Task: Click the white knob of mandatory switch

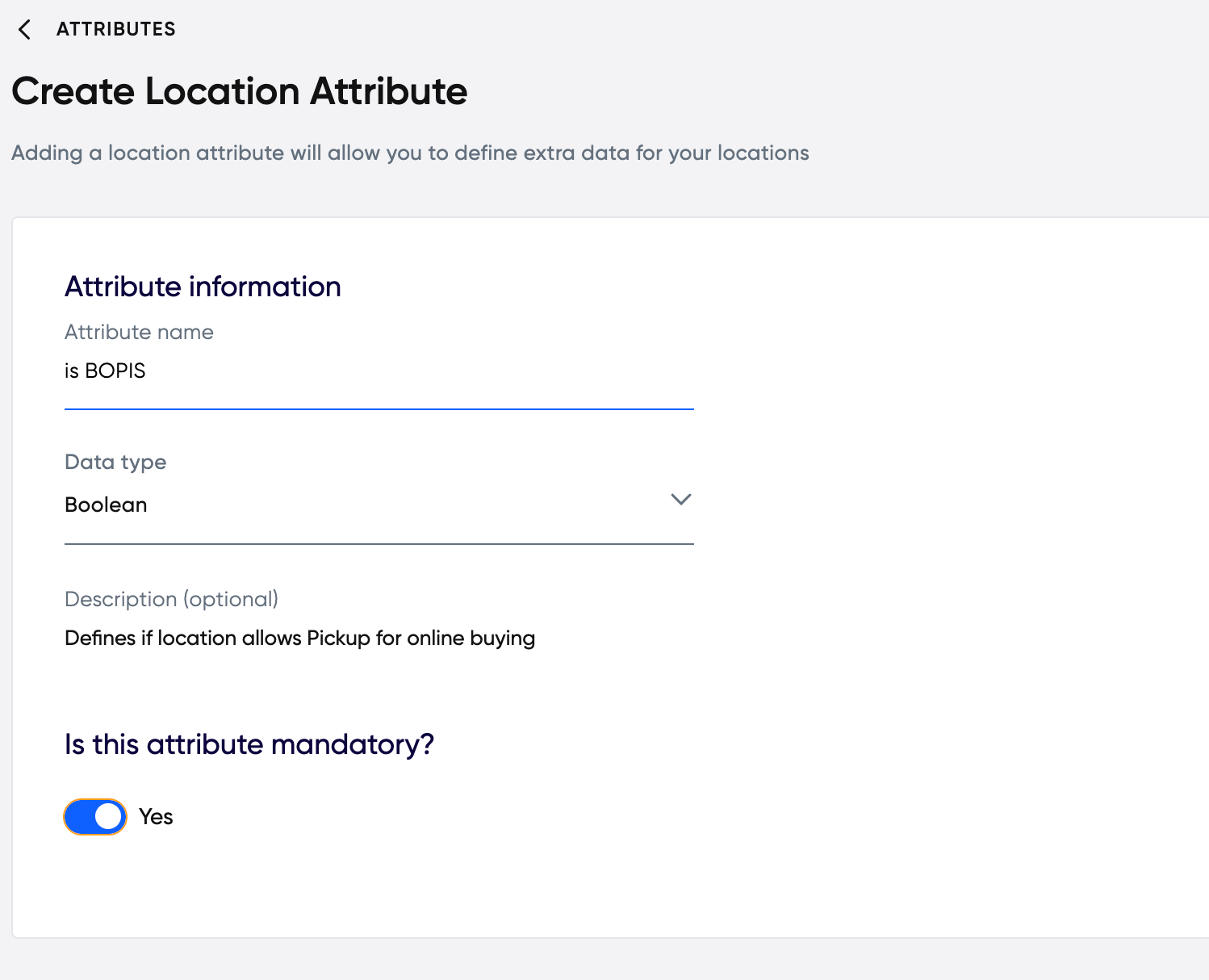Action: 108,817
